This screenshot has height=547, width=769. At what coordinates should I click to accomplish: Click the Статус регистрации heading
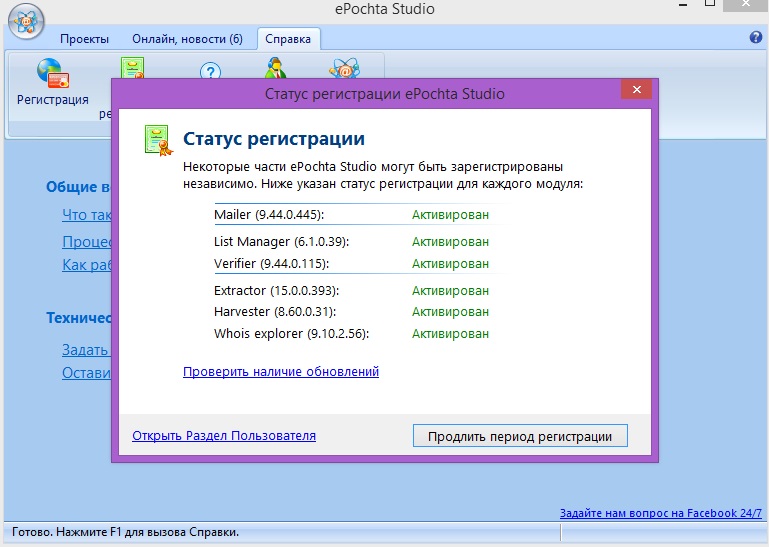pyautogui.click(x=274, y=139)
